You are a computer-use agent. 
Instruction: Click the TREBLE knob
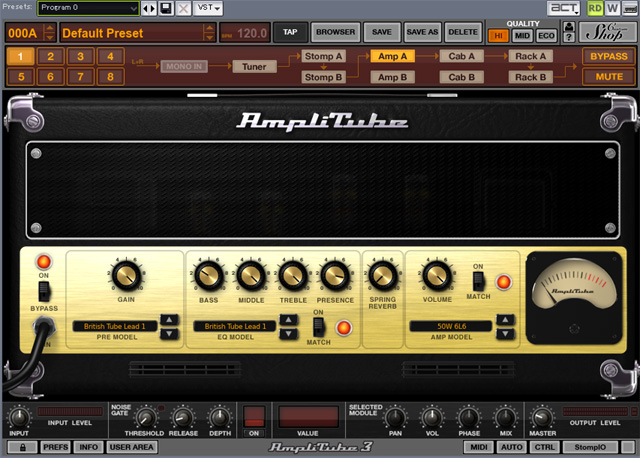tap(293, 276)
